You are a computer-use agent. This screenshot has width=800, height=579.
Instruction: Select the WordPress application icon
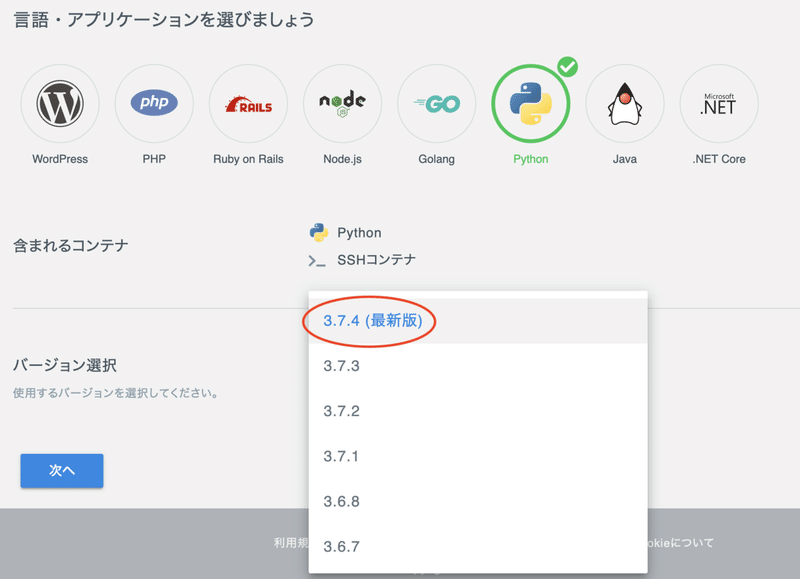click(x=60, y=103)
